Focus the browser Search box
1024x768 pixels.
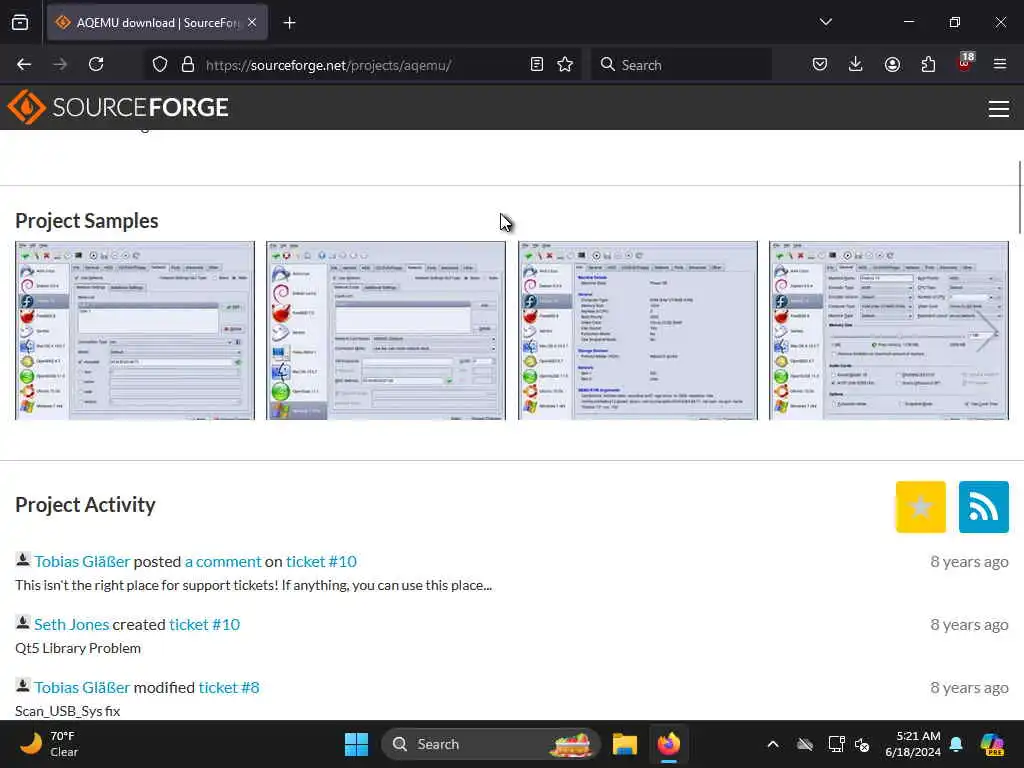(681, 65)
